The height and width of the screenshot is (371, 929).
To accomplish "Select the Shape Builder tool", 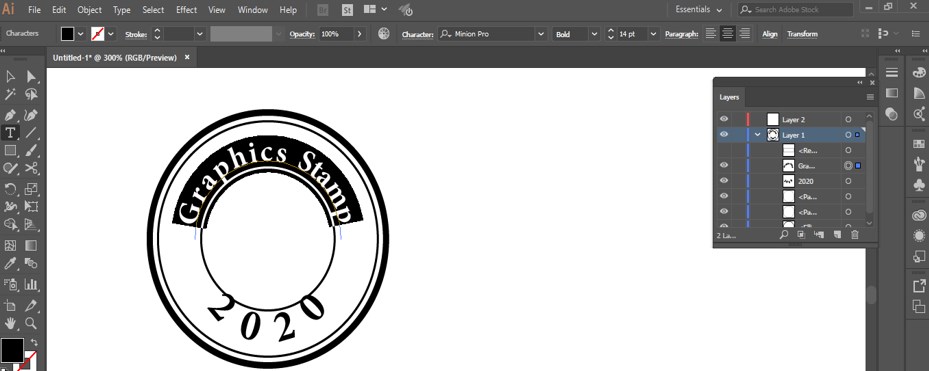I will (x=10, y=225).
